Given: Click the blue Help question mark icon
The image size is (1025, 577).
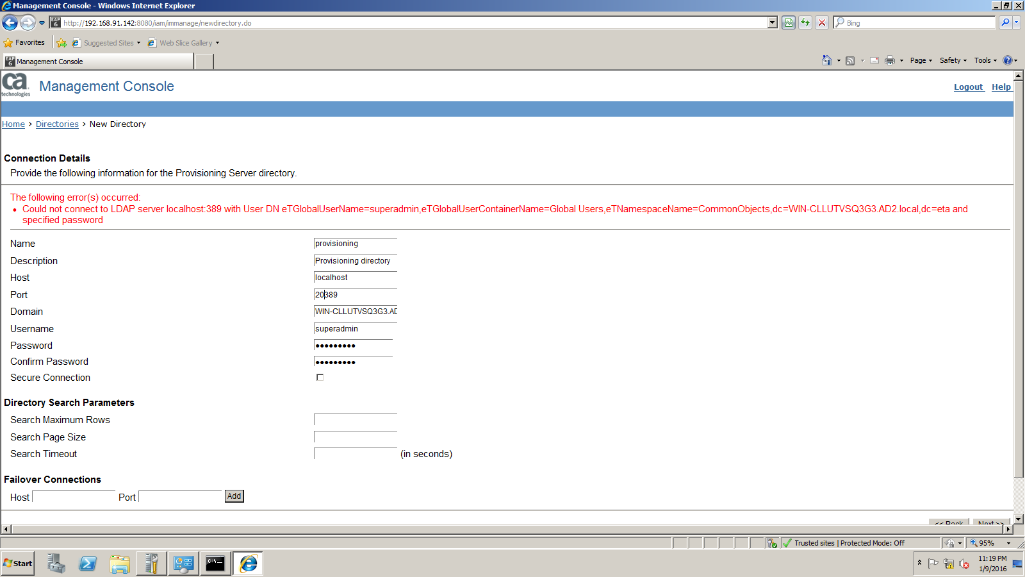Looking at the screenshot, I should click(x=1007, y=60).
